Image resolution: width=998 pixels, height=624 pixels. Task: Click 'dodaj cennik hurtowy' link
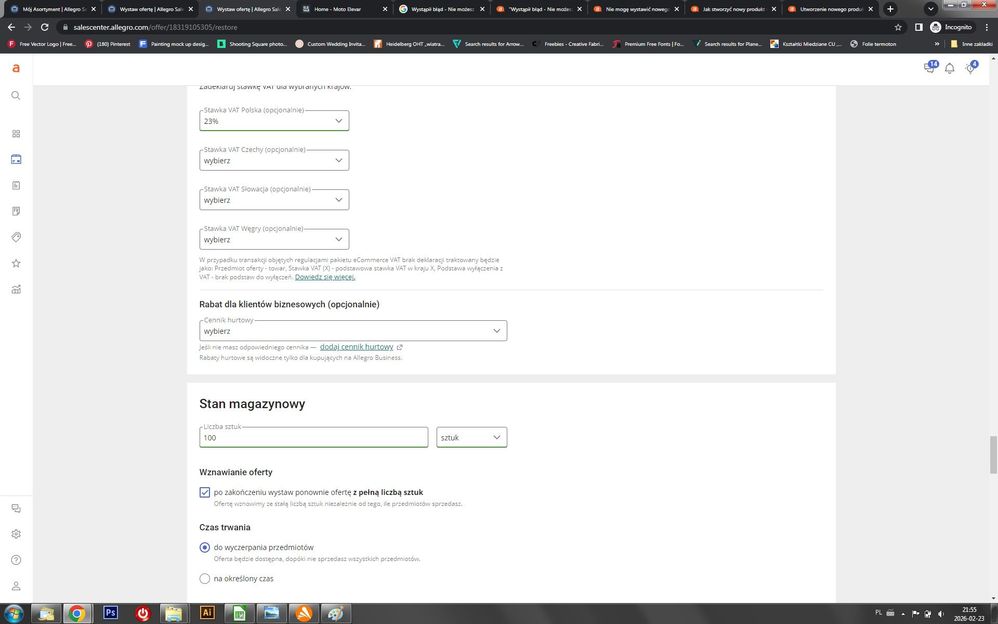[356, 347]
